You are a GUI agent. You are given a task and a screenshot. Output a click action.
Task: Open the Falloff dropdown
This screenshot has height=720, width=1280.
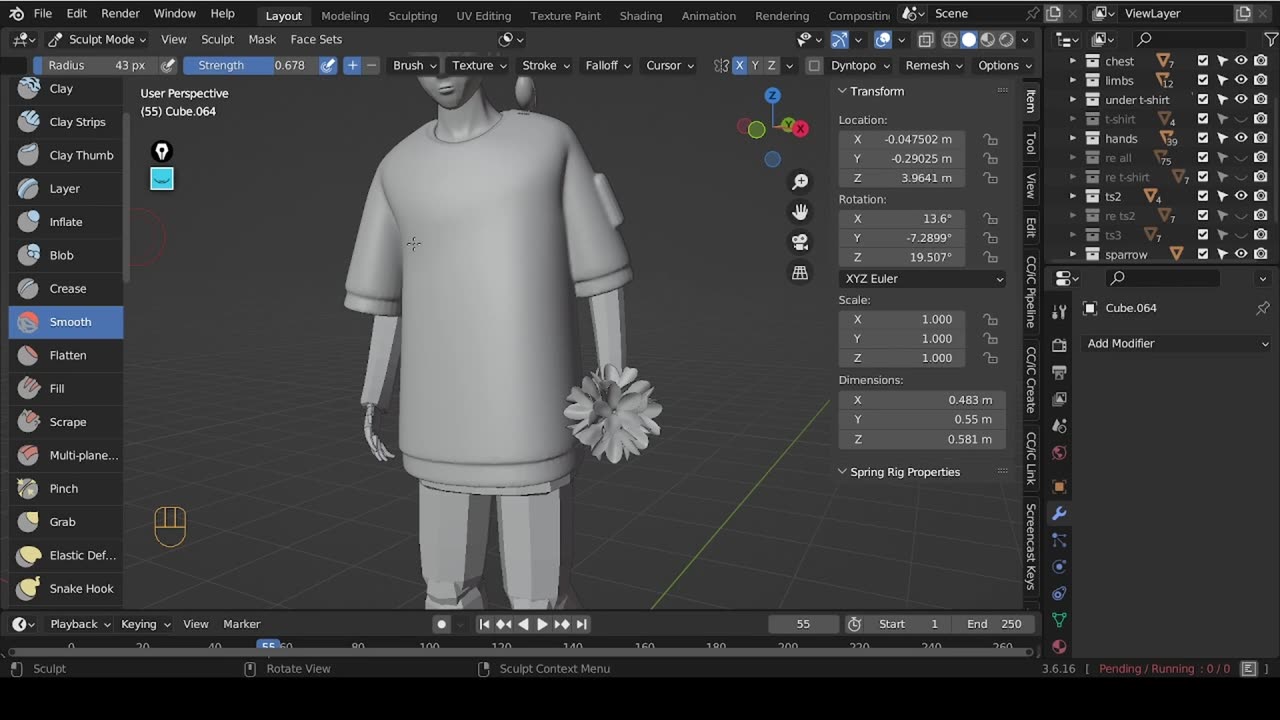pos(608,65)
